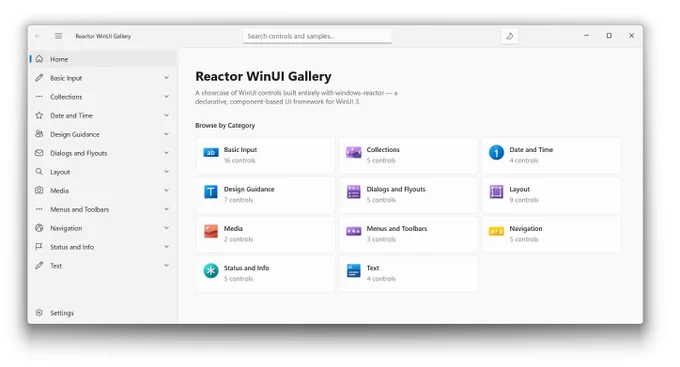The image size is (680, 367).
Task: Open the Basic Input card title
Action: coord(240,150)
